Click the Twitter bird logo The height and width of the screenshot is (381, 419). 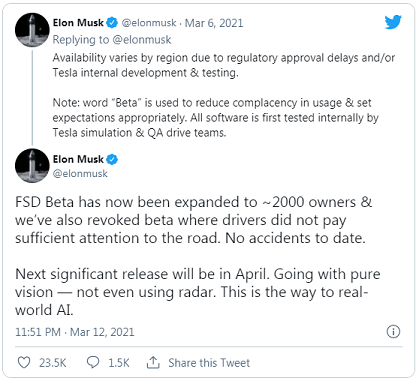393,22
